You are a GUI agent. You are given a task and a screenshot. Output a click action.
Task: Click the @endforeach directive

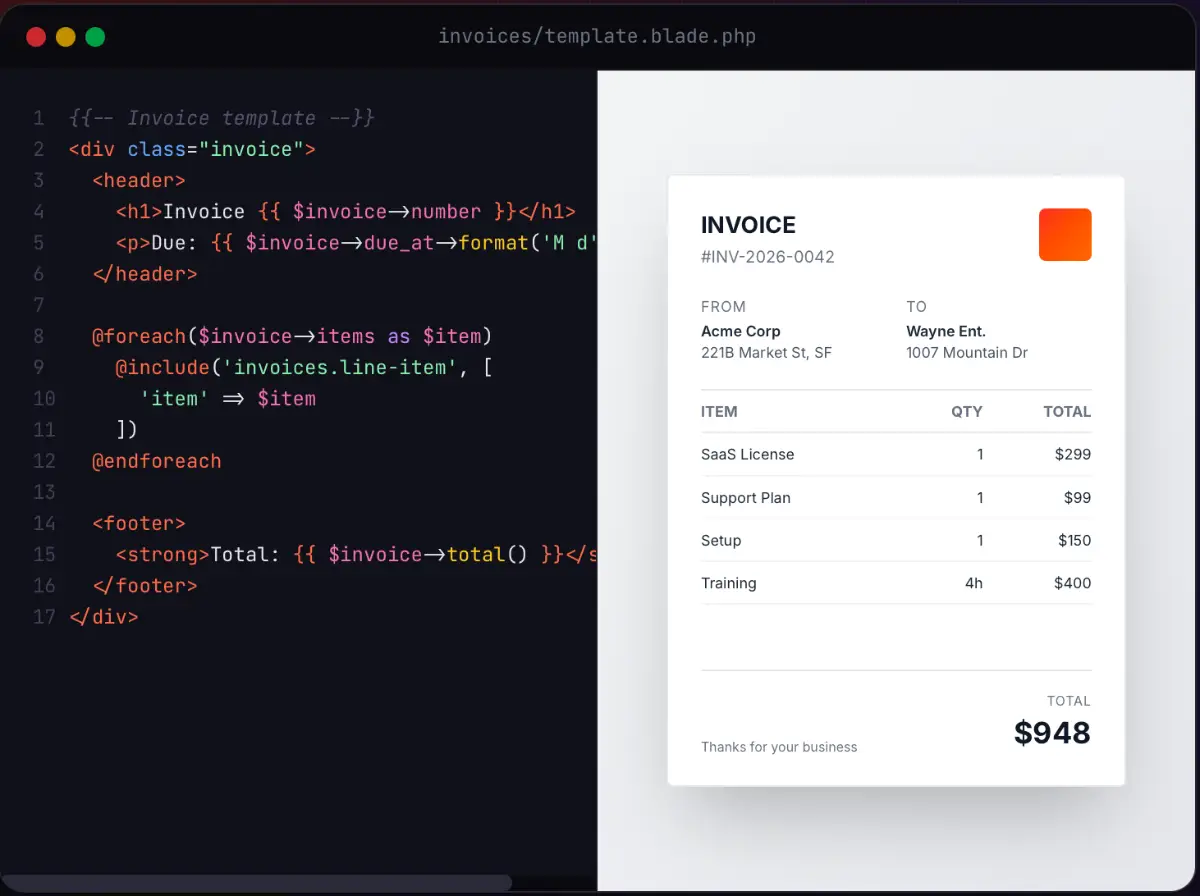(157, 461)
